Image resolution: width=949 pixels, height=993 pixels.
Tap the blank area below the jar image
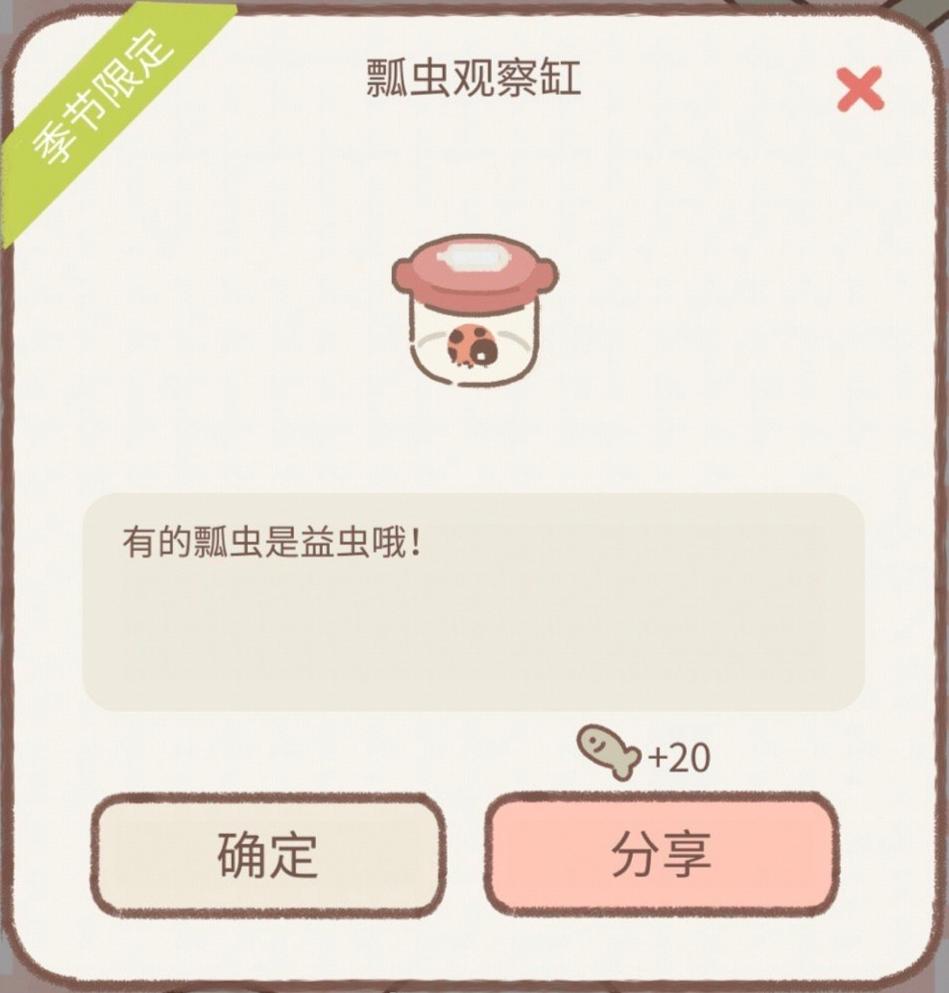coord(474,443)
